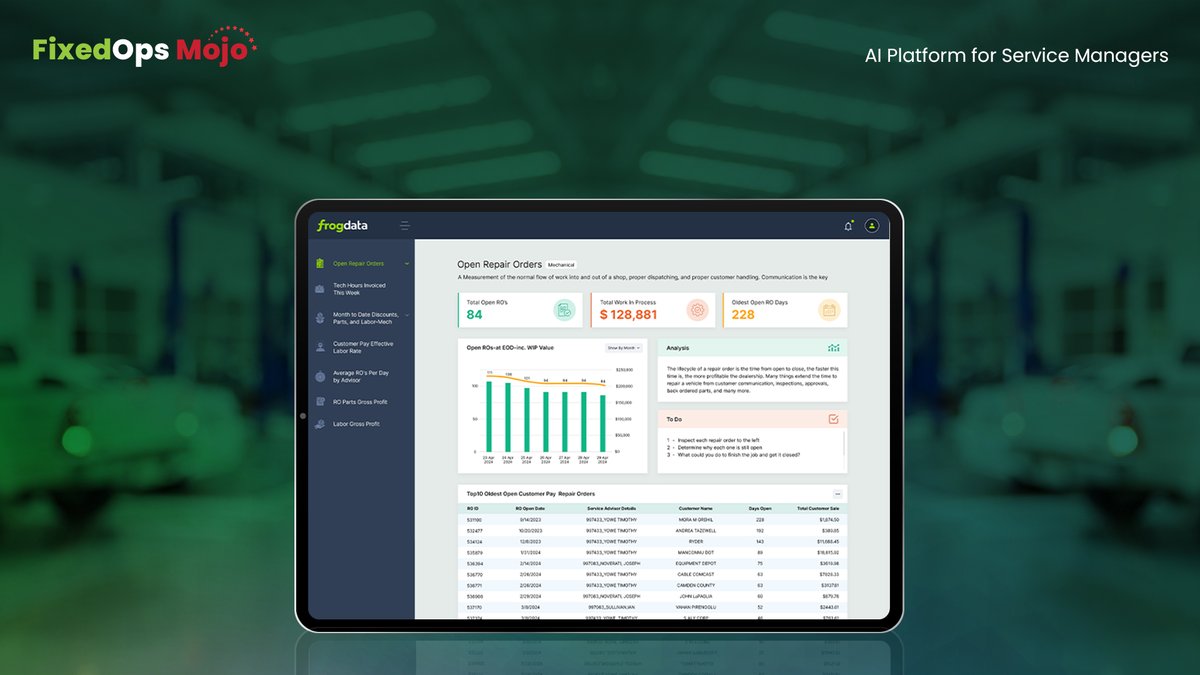Image resolution: width=1200 pixels, height=675 pixels.
Task: Select customer ANDREA TAZEWELL in table
Action: [696, 530]
